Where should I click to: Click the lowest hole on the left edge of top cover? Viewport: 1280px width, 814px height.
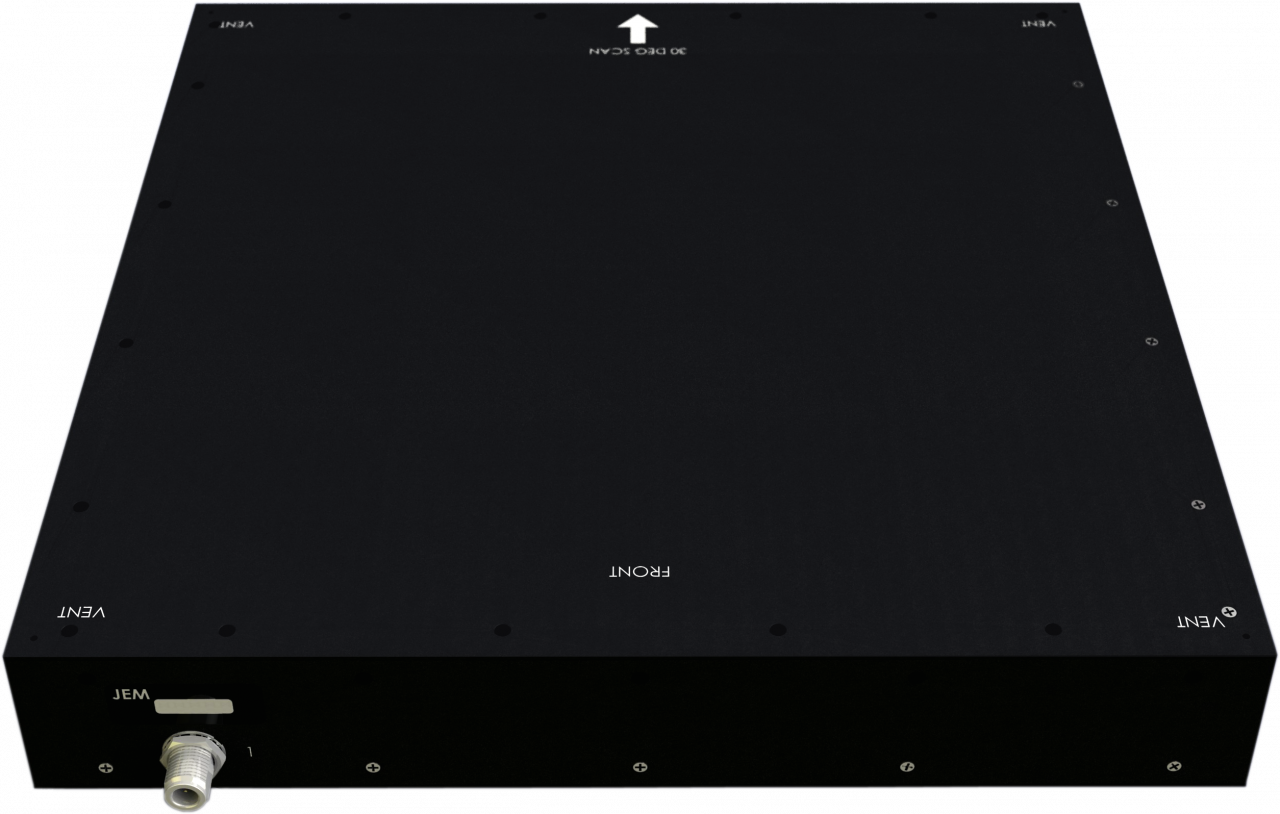click(81, 506)
